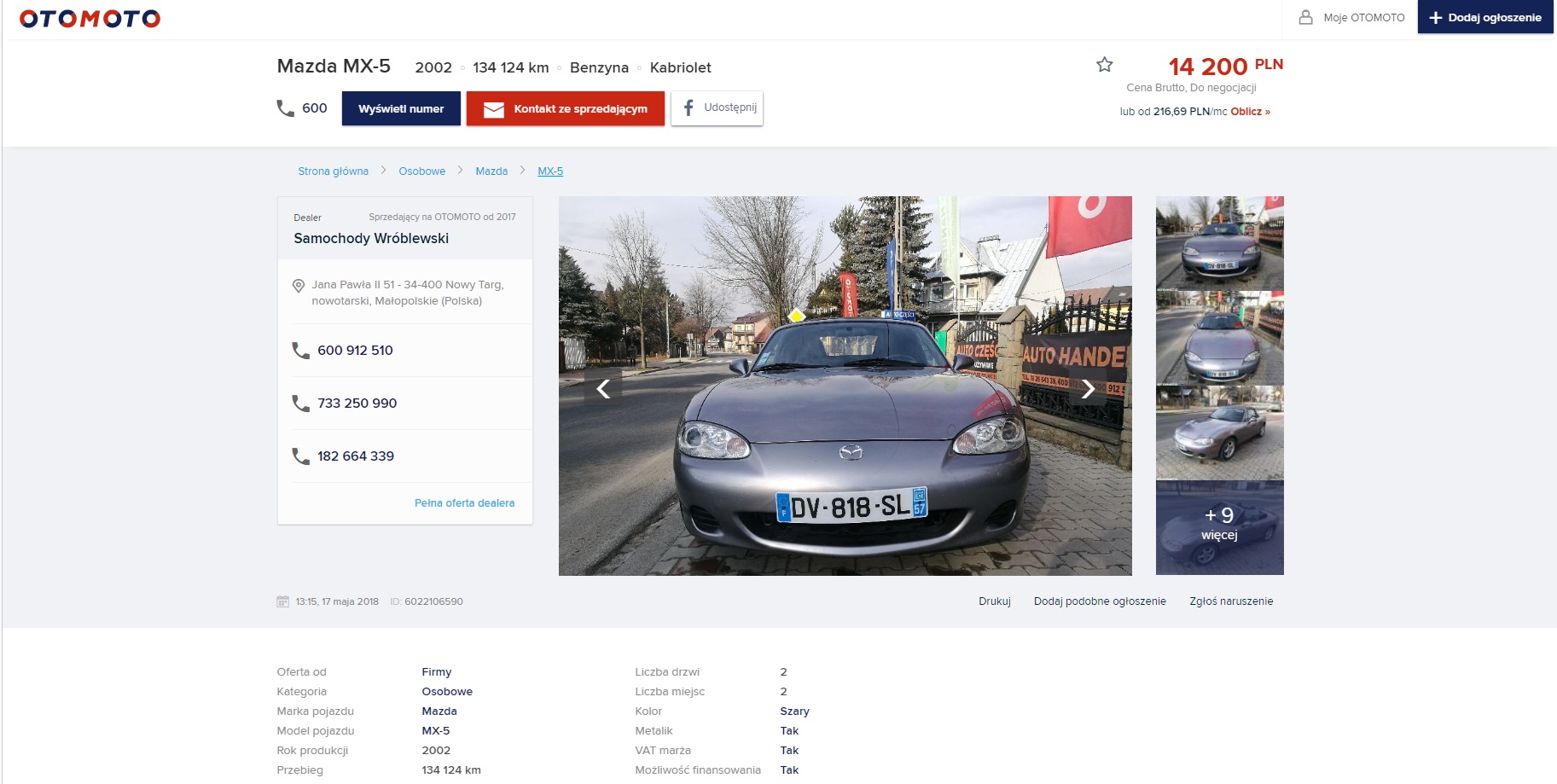Image resolution: width=1557 pixels, height=784 pixels.
Task: Click Tak value beside VAT marża
Action: (789, 751)
